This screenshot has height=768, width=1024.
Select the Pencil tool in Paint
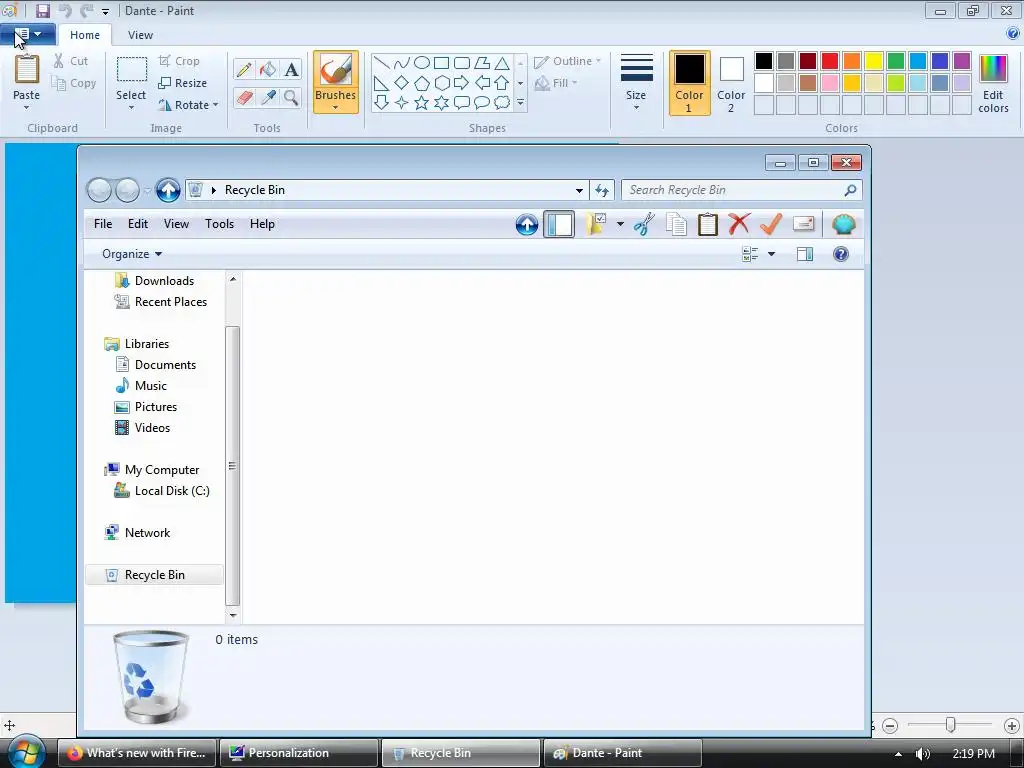(x=244, y=69)
